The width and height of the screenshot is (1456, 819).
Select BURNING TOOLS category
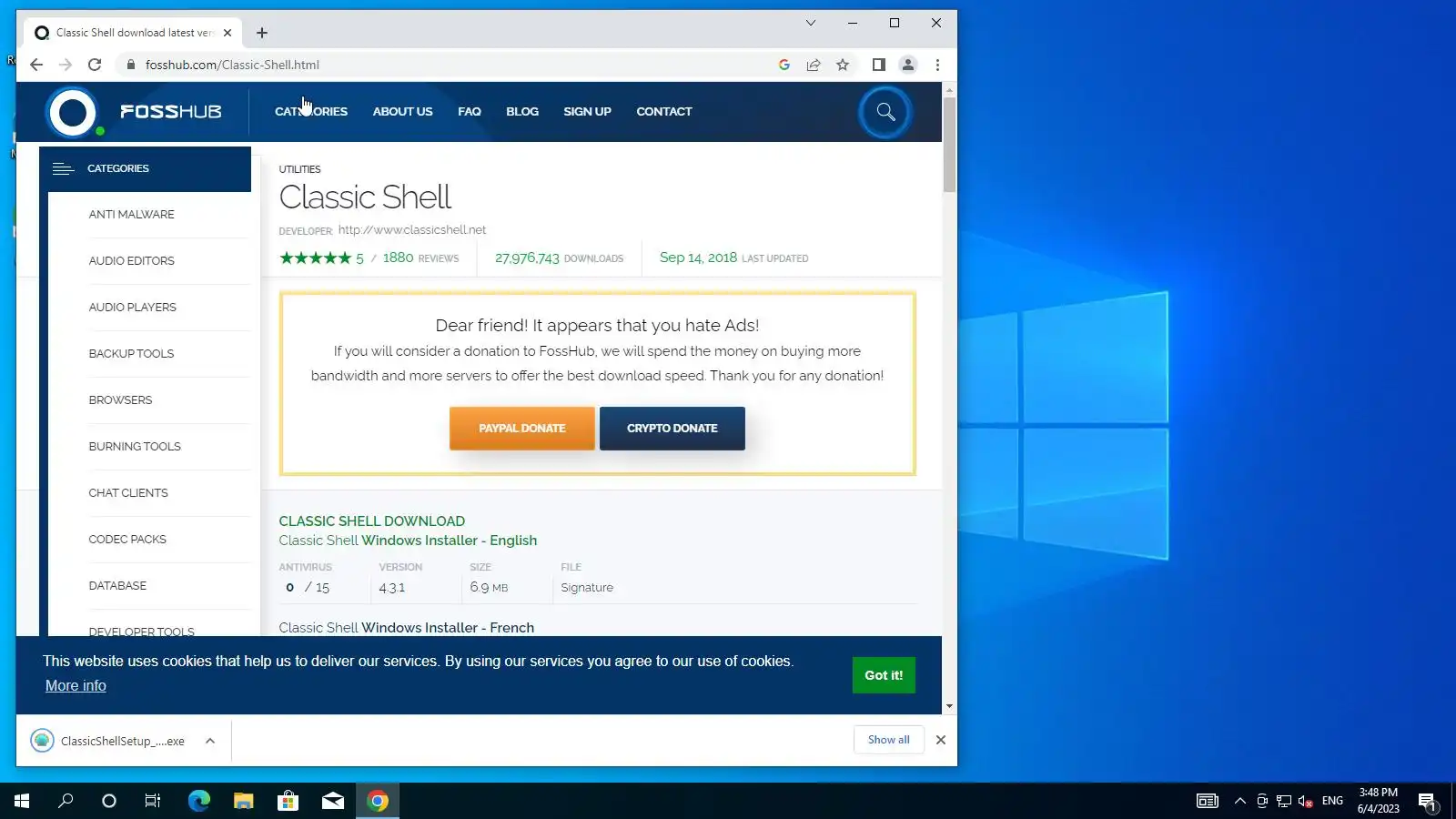[135, 447]
